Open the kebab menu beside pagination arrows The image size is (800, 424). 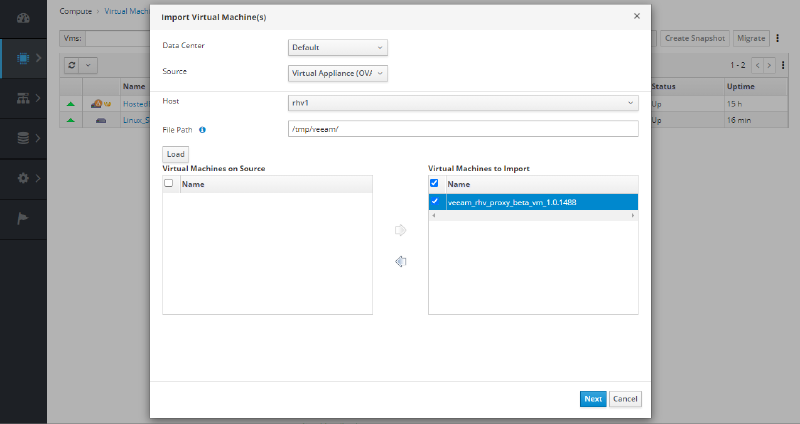point(783,65)
